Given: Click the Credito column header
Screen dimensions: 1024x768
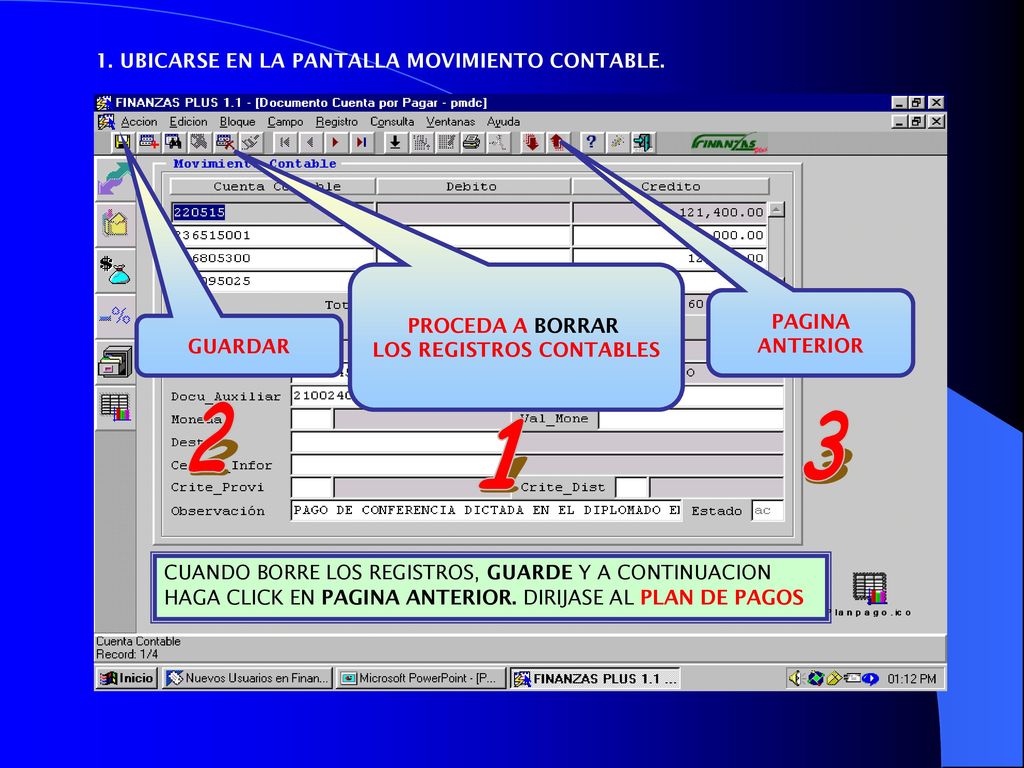Looking at the screenshot, I should point(670,187).
